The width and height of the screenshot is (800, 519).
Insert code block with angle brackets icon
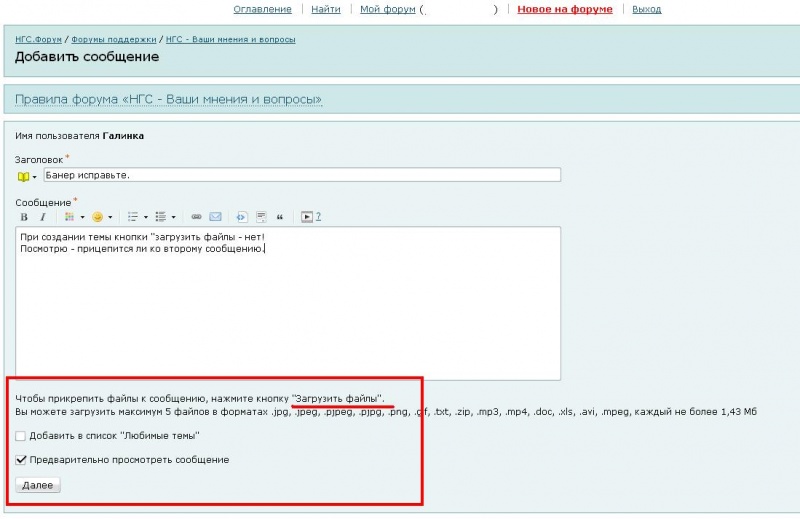(241, 217)
